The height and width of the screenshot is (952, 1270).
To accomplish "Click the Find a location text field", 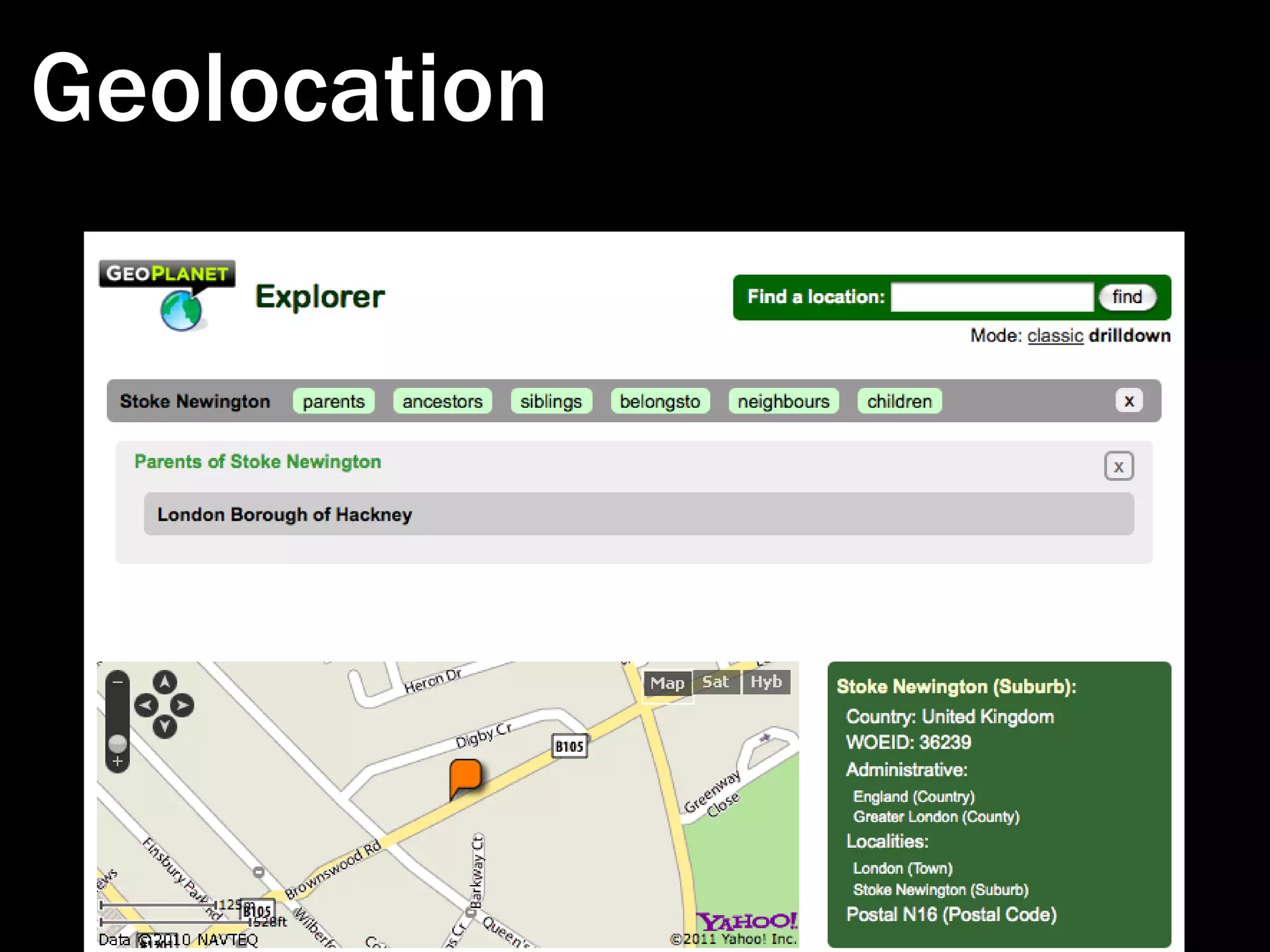I will 992,297.
